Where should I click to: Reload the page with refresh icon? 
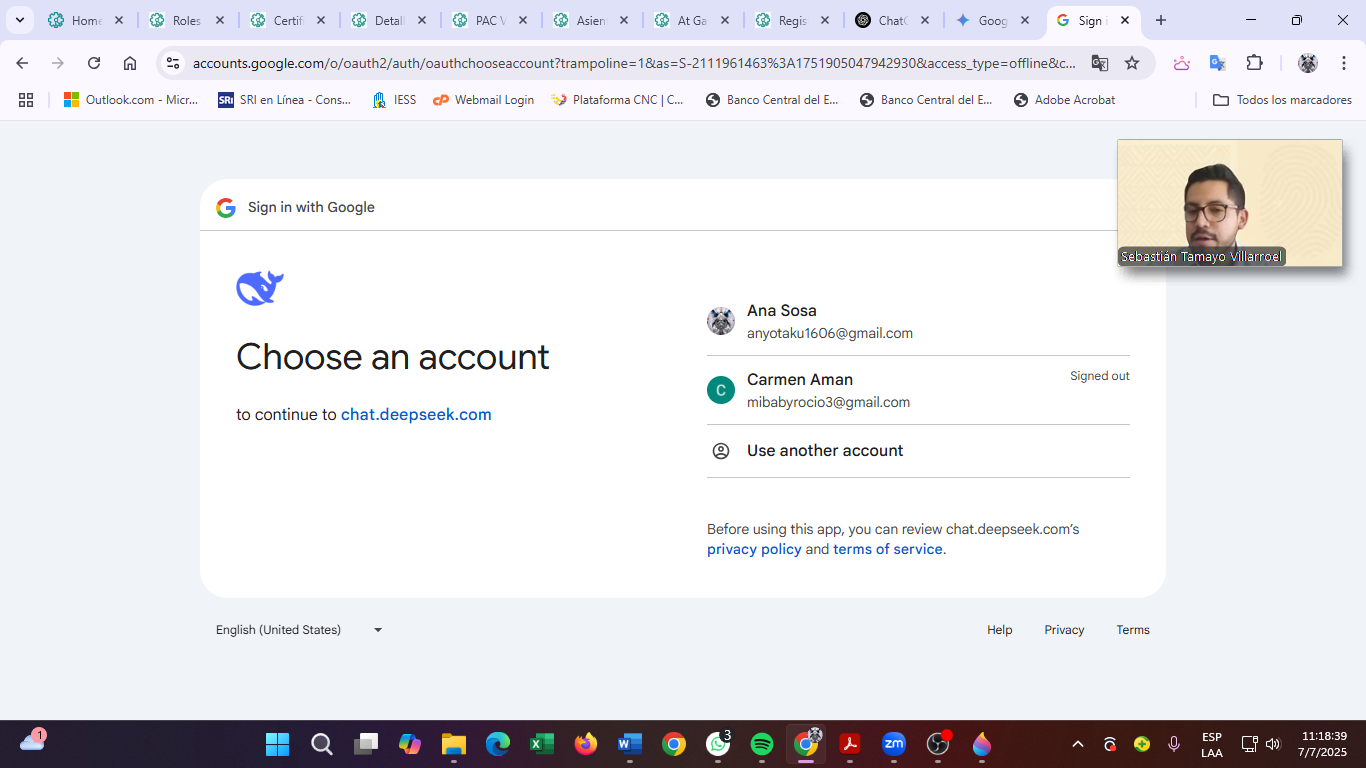click(x=94, y=63)
